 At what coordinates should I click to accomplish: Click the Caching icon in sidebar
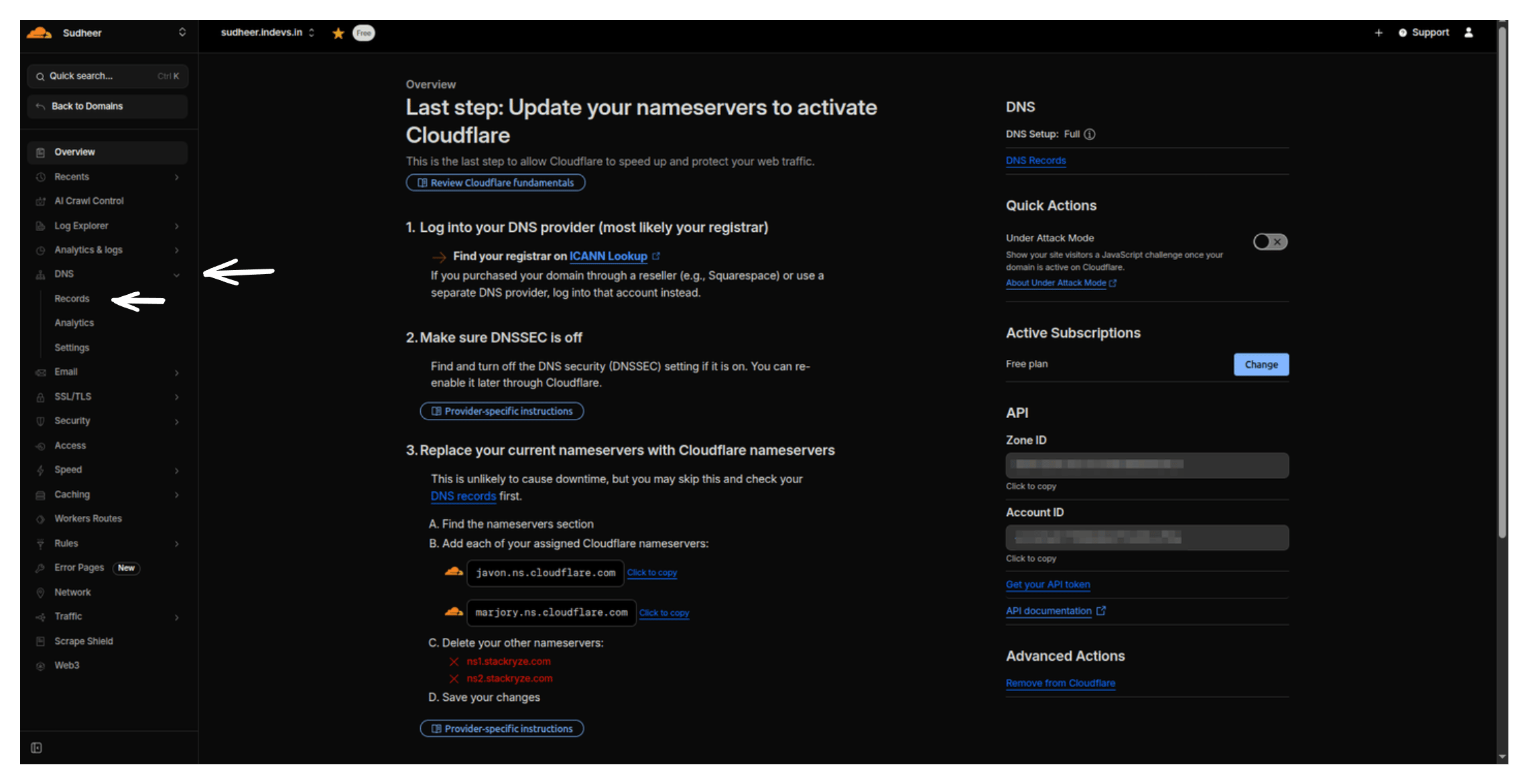[x=40, y=495]
